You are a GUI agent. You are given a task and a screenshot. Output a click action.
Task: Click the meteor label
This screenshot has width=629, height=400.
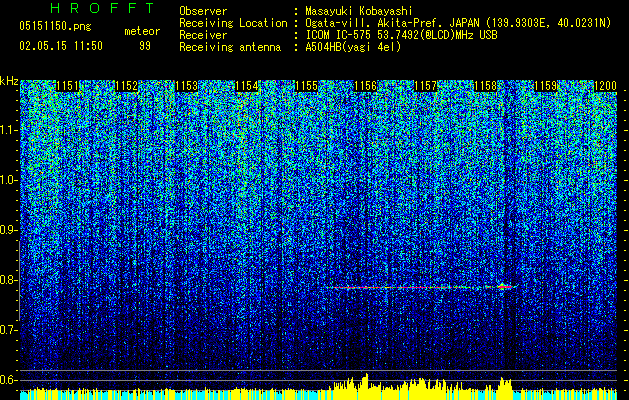[x=142, y=31]
